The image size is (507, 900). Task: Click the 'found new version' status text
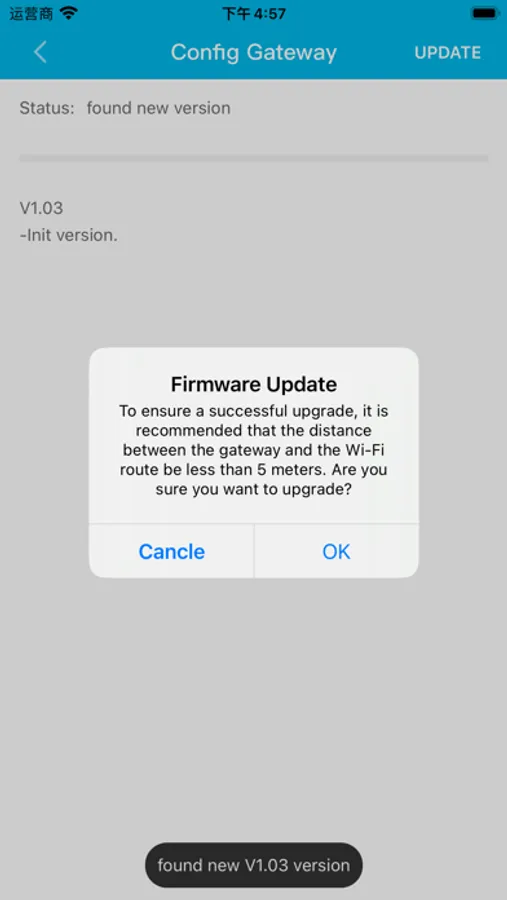(x=158, y=108)
